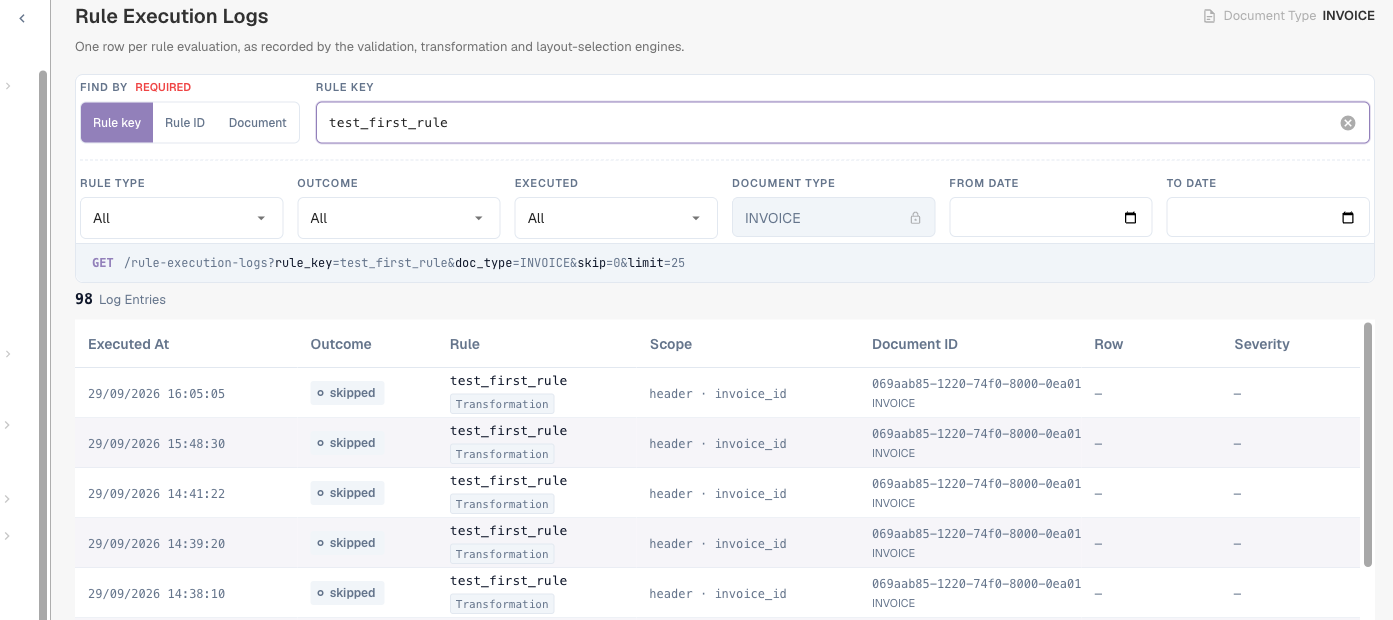Image resolution: width=1393 pixels, height=620 pixels.
Task: Open the To Date calendar picker icon
Action: [x=1348, y=218]
